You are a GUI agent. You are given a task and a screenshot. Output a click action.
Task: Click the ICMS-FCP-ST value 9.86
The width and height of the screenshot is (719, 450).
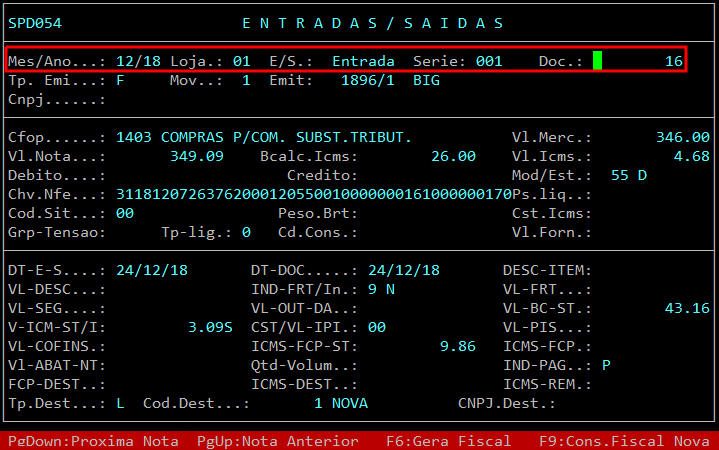[458, 346]
